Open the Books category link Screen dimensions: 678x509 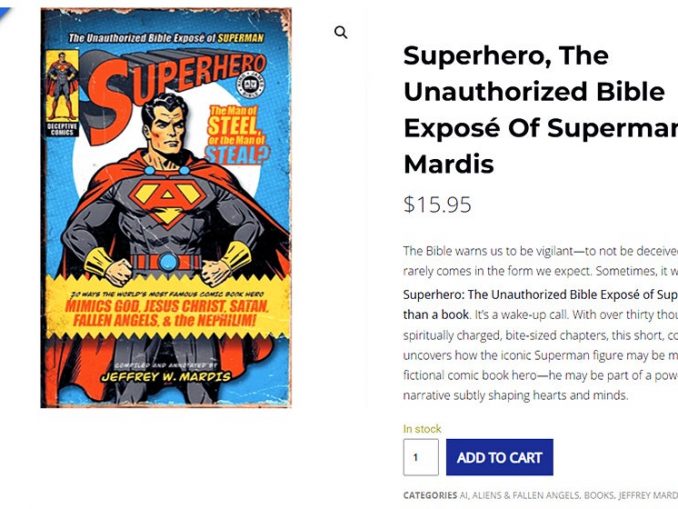(599, 495)
